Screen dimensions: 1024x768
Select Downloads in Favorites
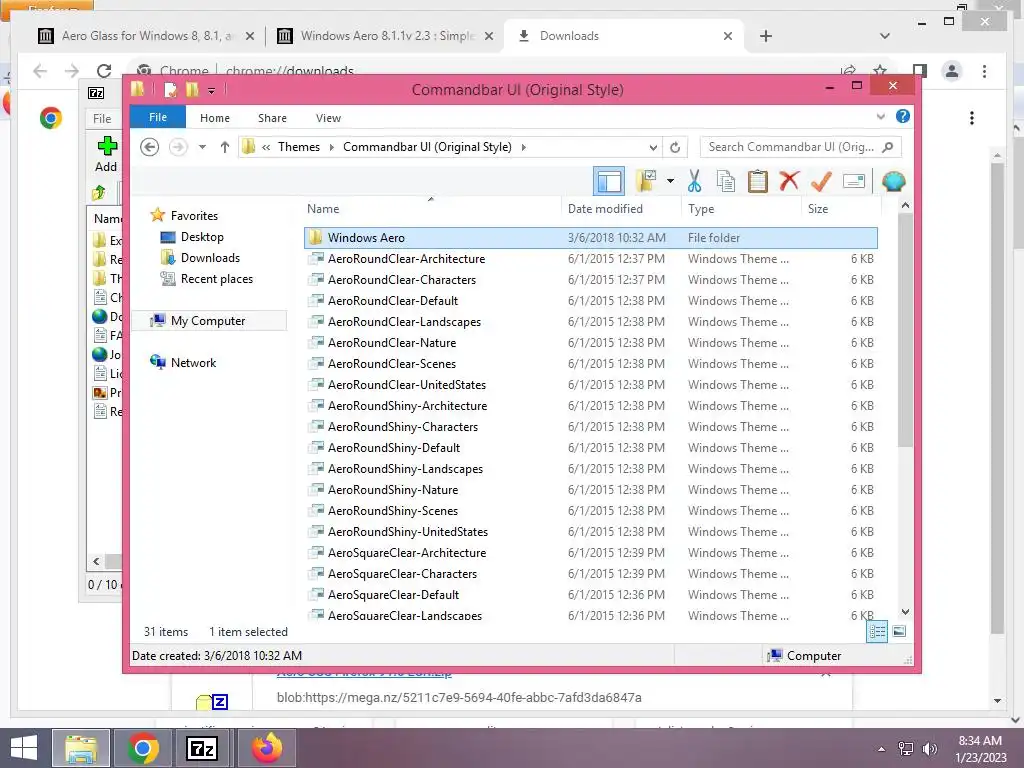point(210,258)
